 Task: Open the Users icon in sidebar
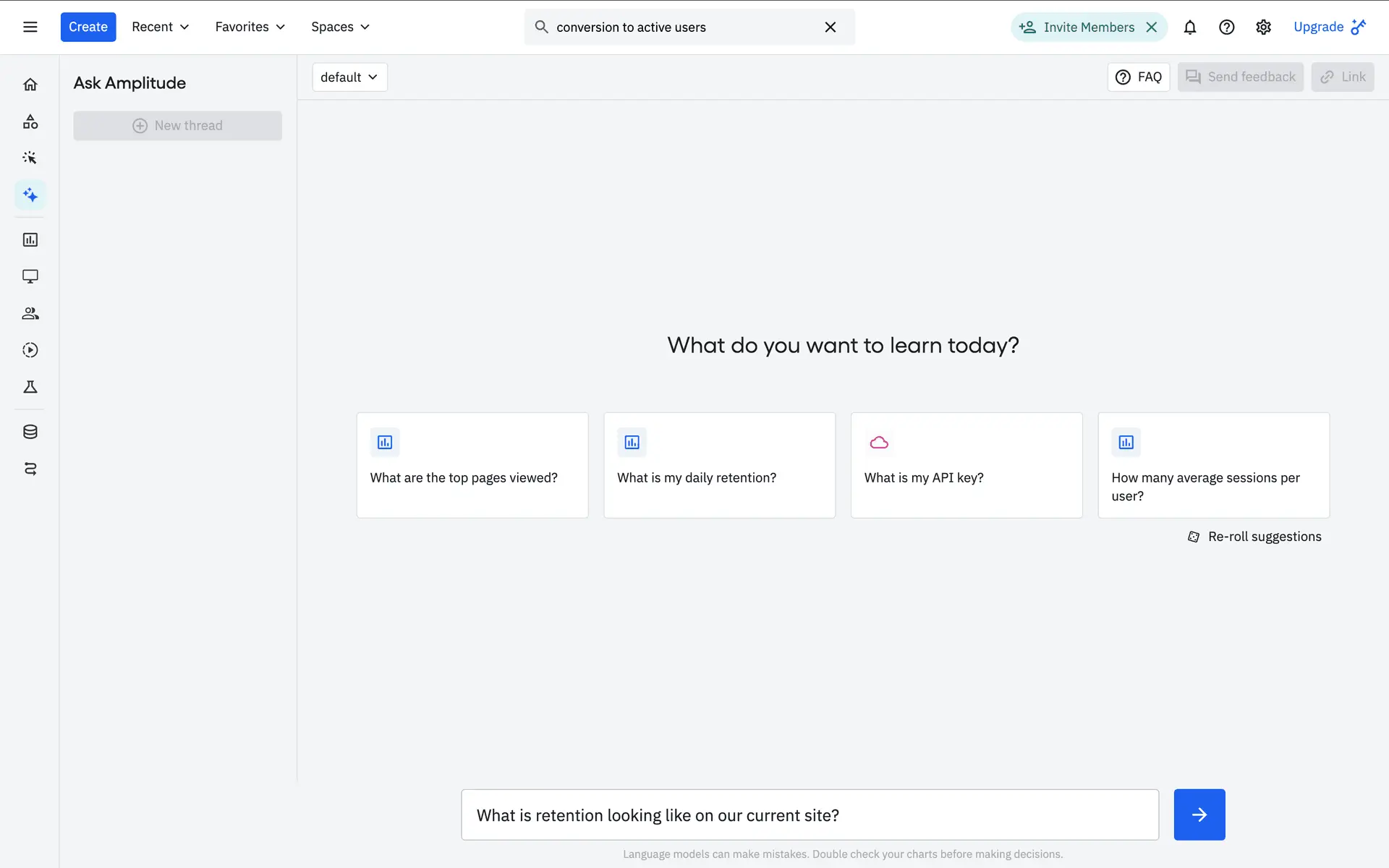[x=30, y=313]
